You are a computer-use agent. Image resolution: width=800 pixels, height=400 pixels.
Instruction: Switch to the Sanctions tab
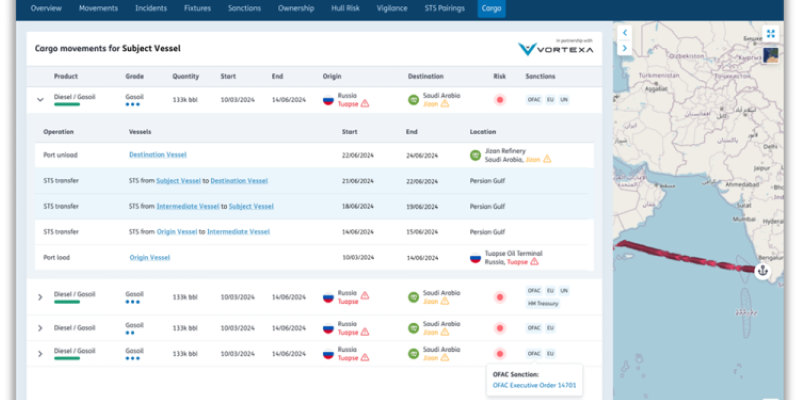point(246,9)
